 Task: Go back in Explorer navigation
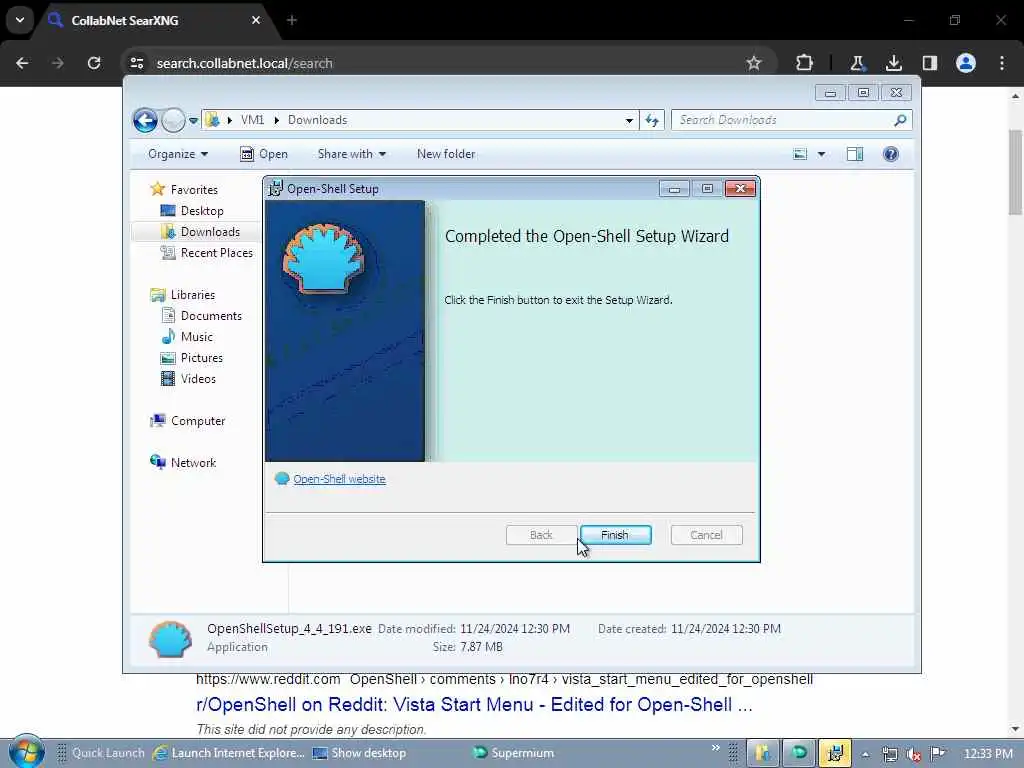point(145,120)
